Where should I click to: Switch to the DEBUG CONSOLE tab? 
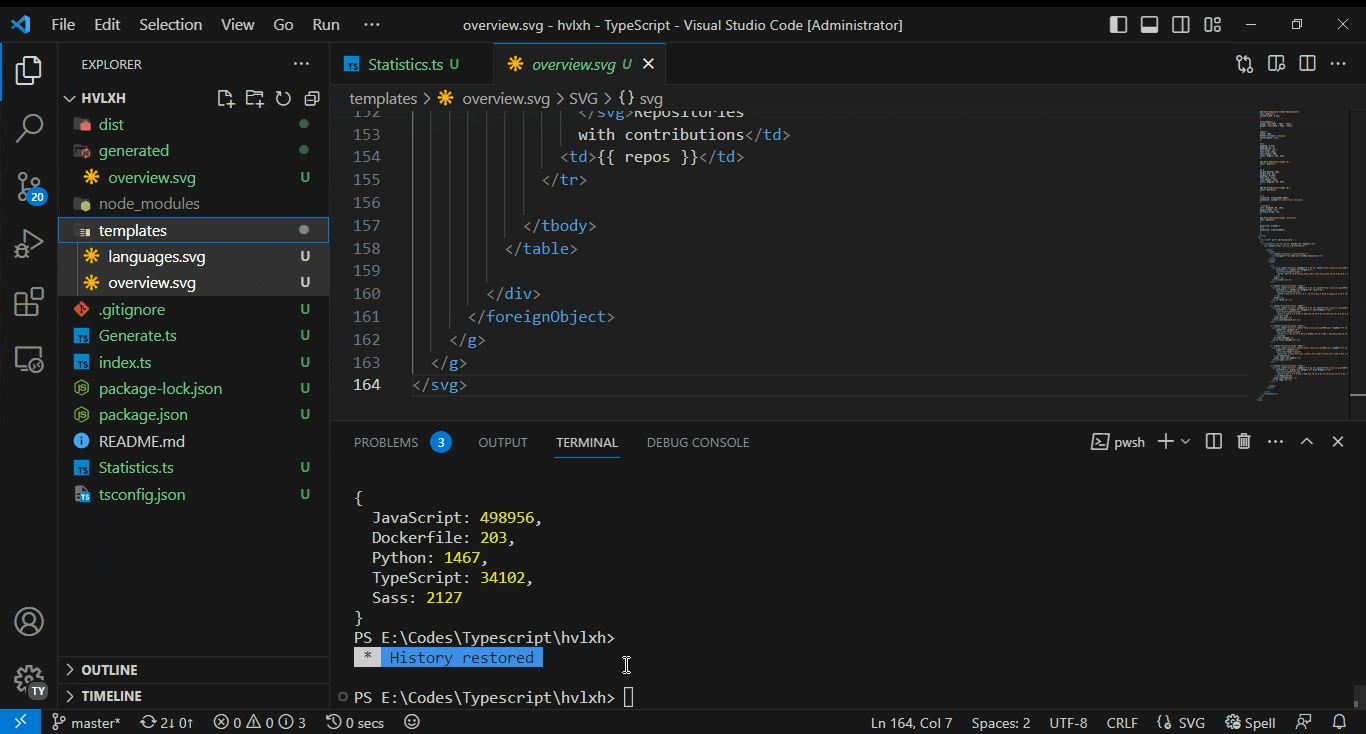pos(698,442)
